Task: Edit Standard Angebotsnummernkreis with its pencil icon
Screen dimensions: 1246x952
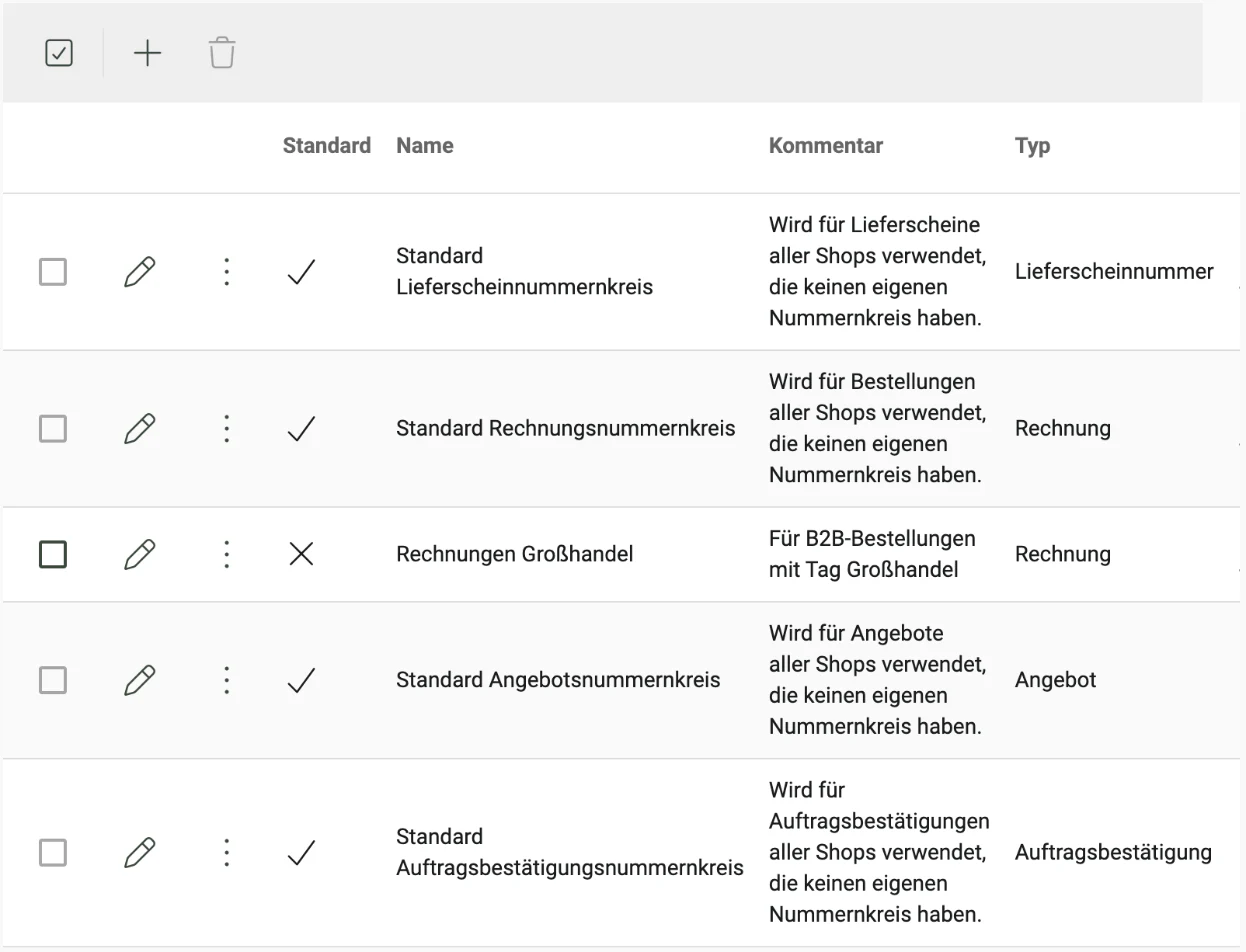Action: pos(140,680)
